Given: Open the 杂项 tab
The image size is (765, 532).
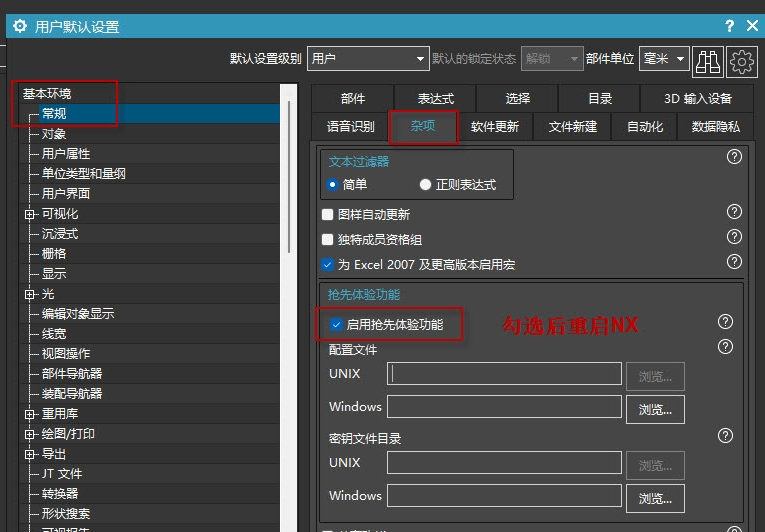Looking at the screenshot, I should (423, 126).
